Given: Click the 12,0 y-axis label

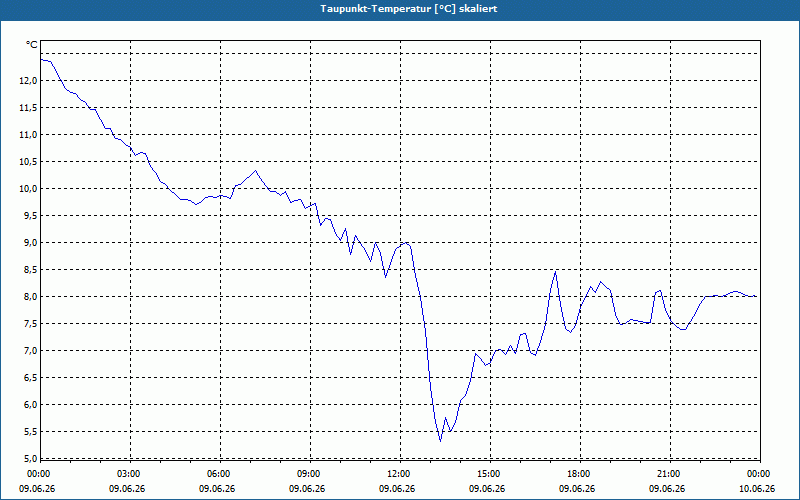Looking at the screenshot, I should [28, 81].
